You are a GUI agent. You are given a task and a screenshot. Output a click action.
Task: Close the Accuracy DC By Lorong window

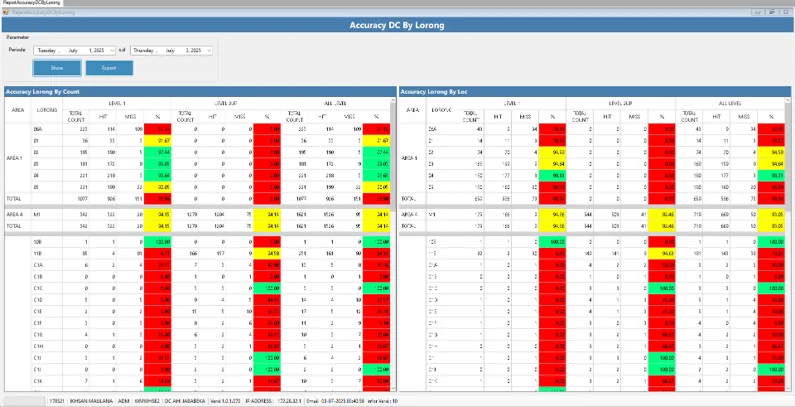(x=785, y=13)
